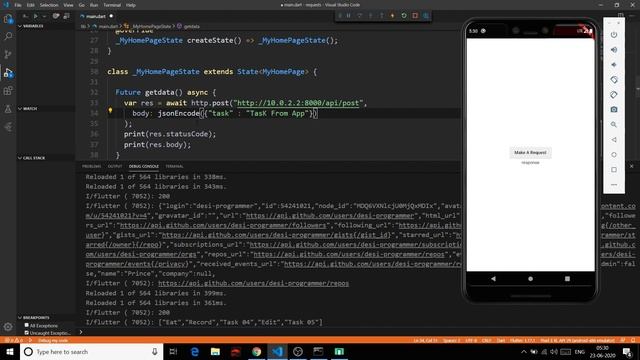The height and width of the screenshot is (360, 640).
Task: Open the Explorer view in activity bar
Action: pyautogui.click(x=8, y=19)
